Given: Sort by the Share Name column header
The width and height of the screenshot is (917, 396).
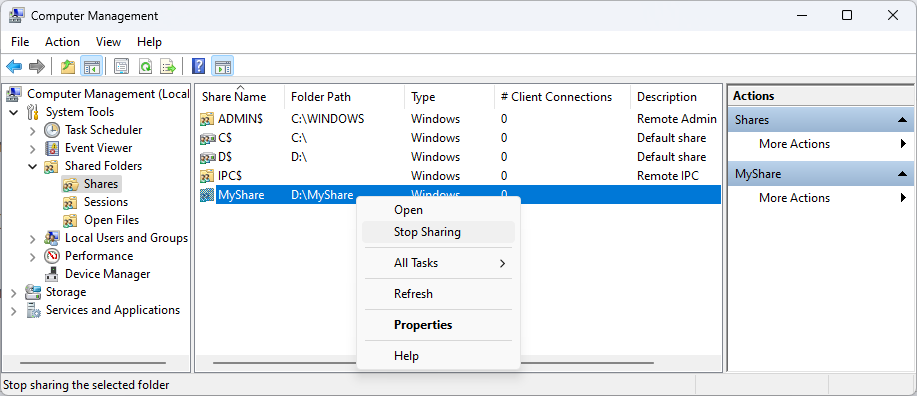Looking at the screenshot, I should coord(240,97).
